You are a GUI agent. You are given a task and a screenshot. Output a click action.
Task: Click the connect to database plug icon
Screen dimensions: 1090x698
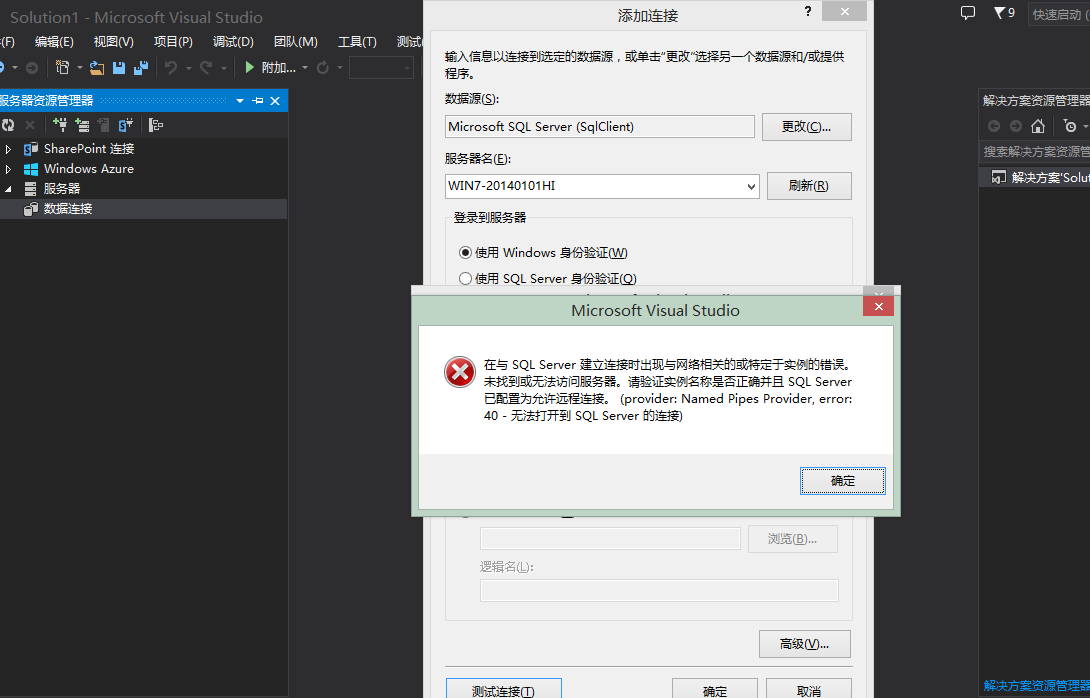click(60, 125)
